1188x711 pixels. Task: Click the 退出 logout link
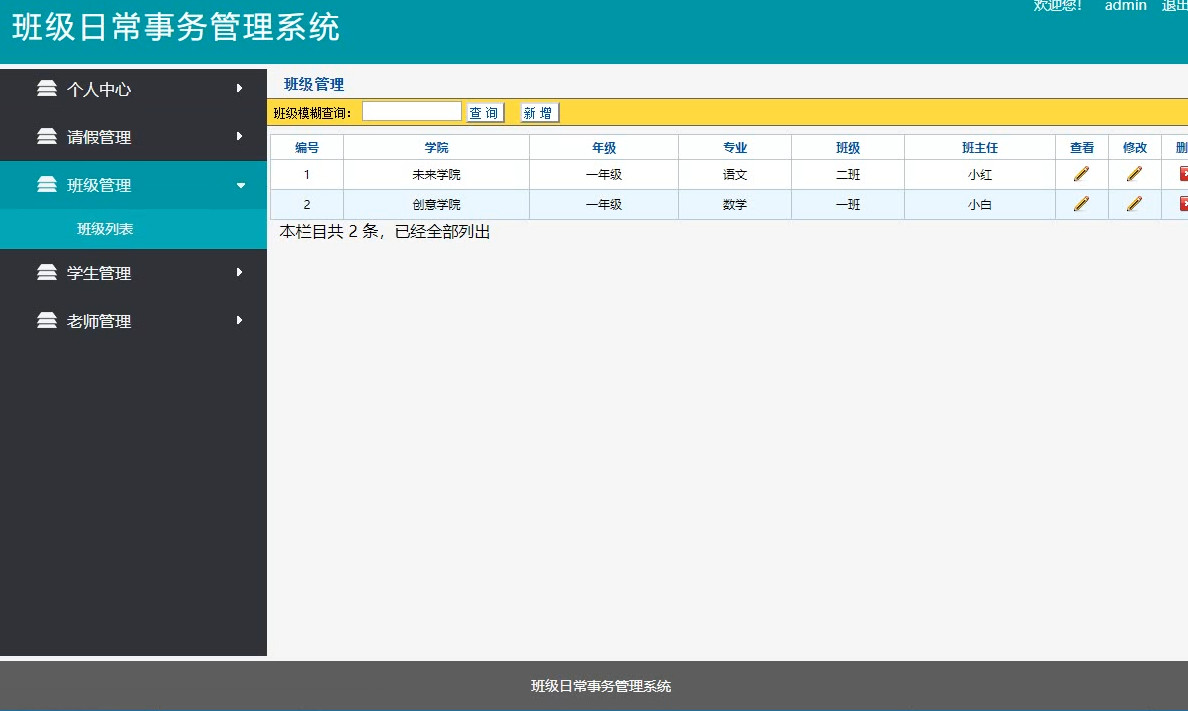pyautogui.click(x=1174, y=6)
